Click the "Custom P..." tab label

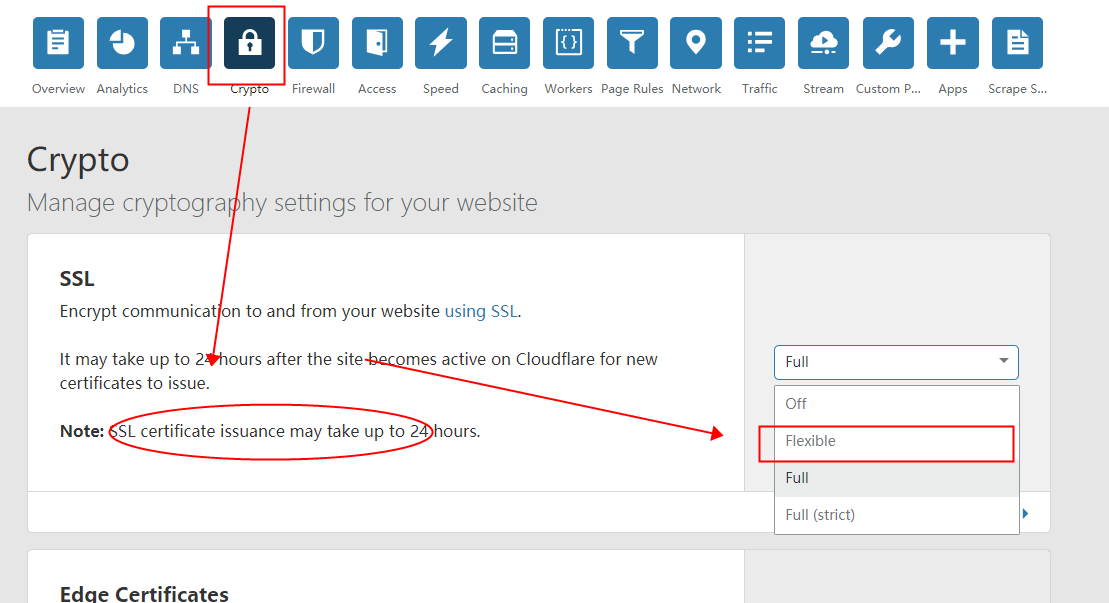[x=888, y=88]
